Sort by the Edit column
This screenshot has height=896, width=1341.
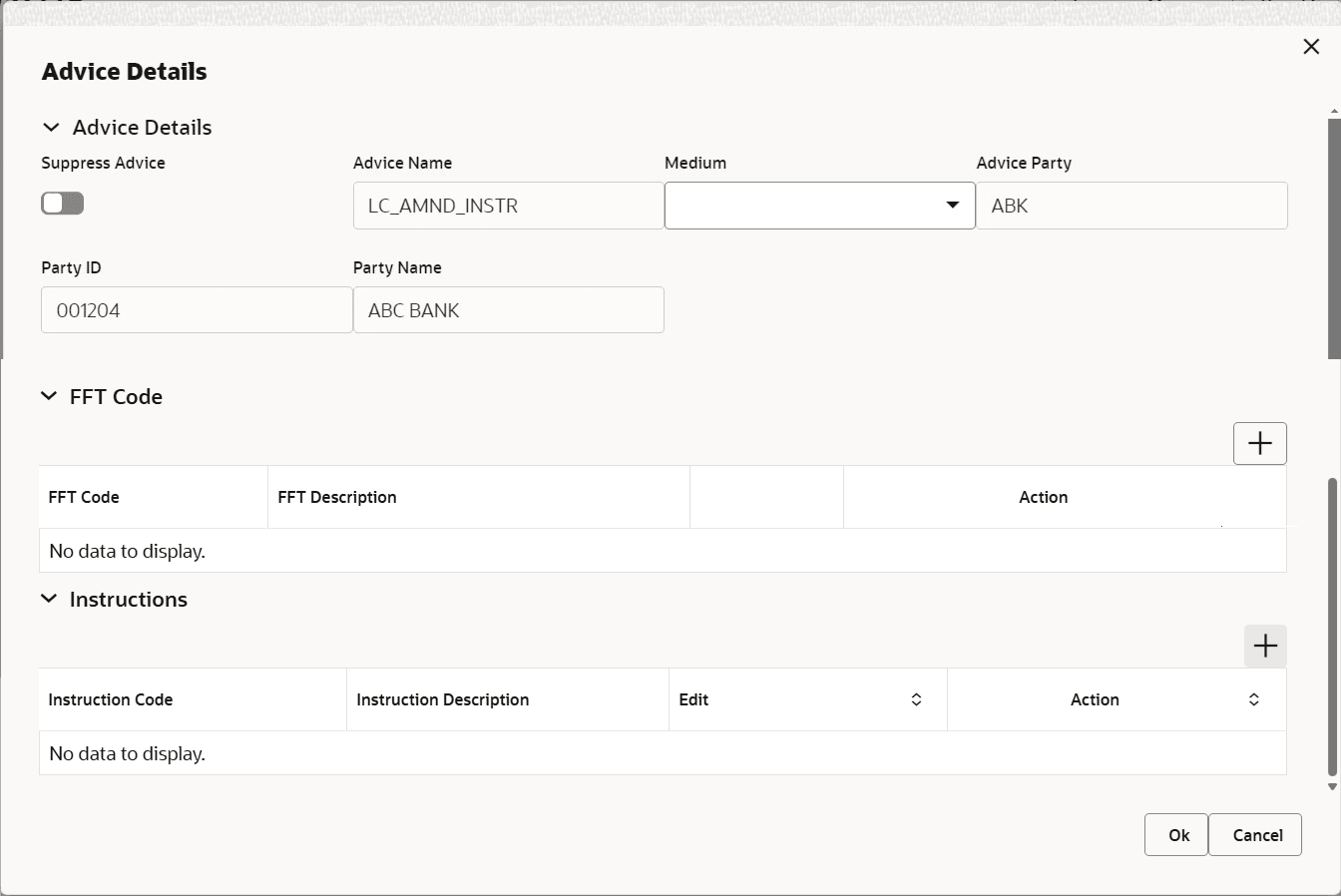coord(916,699)
